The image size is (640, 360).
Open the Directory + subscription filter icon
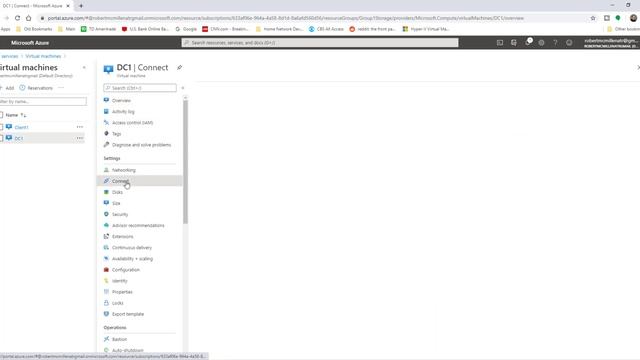click(x=513, y=42)
